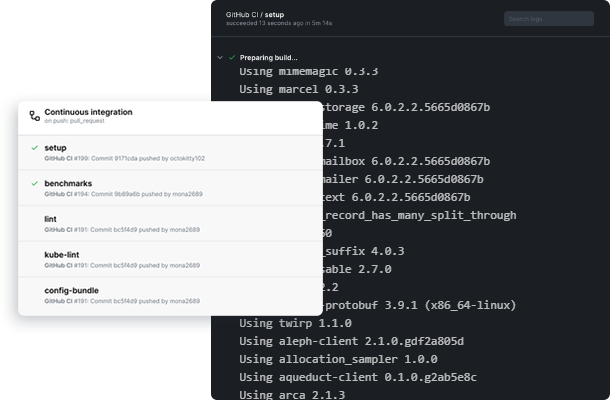Select the setup job row
Screen dimensions: 610x400
(x=170, y=153)
